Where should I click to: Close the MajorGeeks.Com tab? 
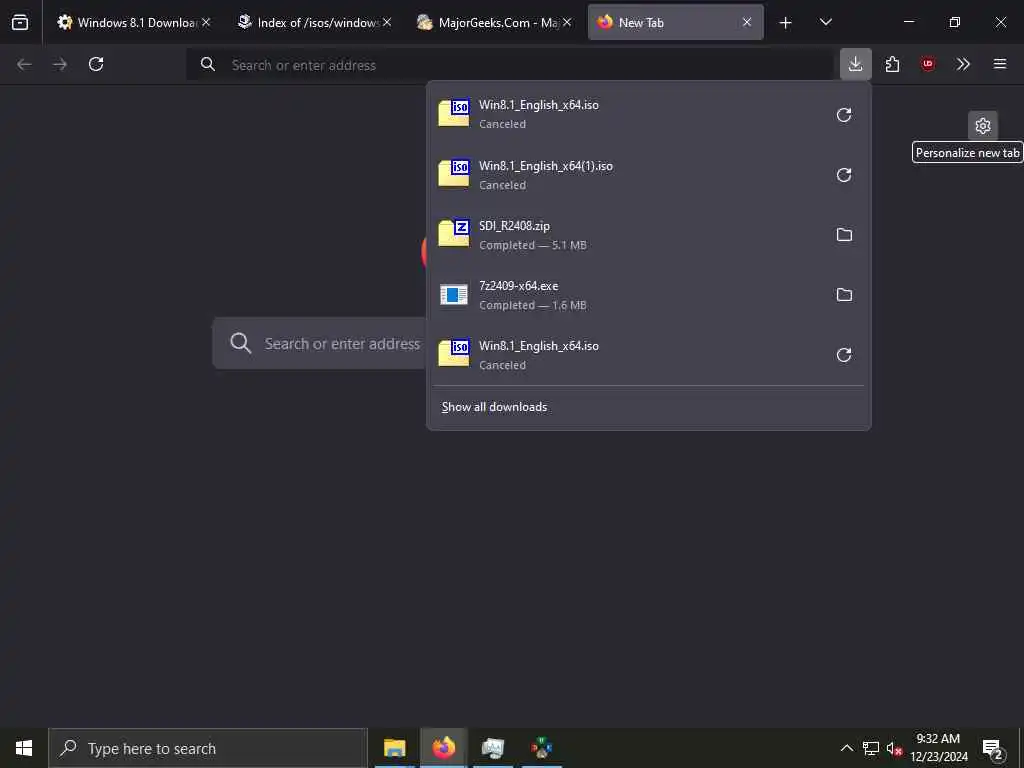[x=567, y=22]
